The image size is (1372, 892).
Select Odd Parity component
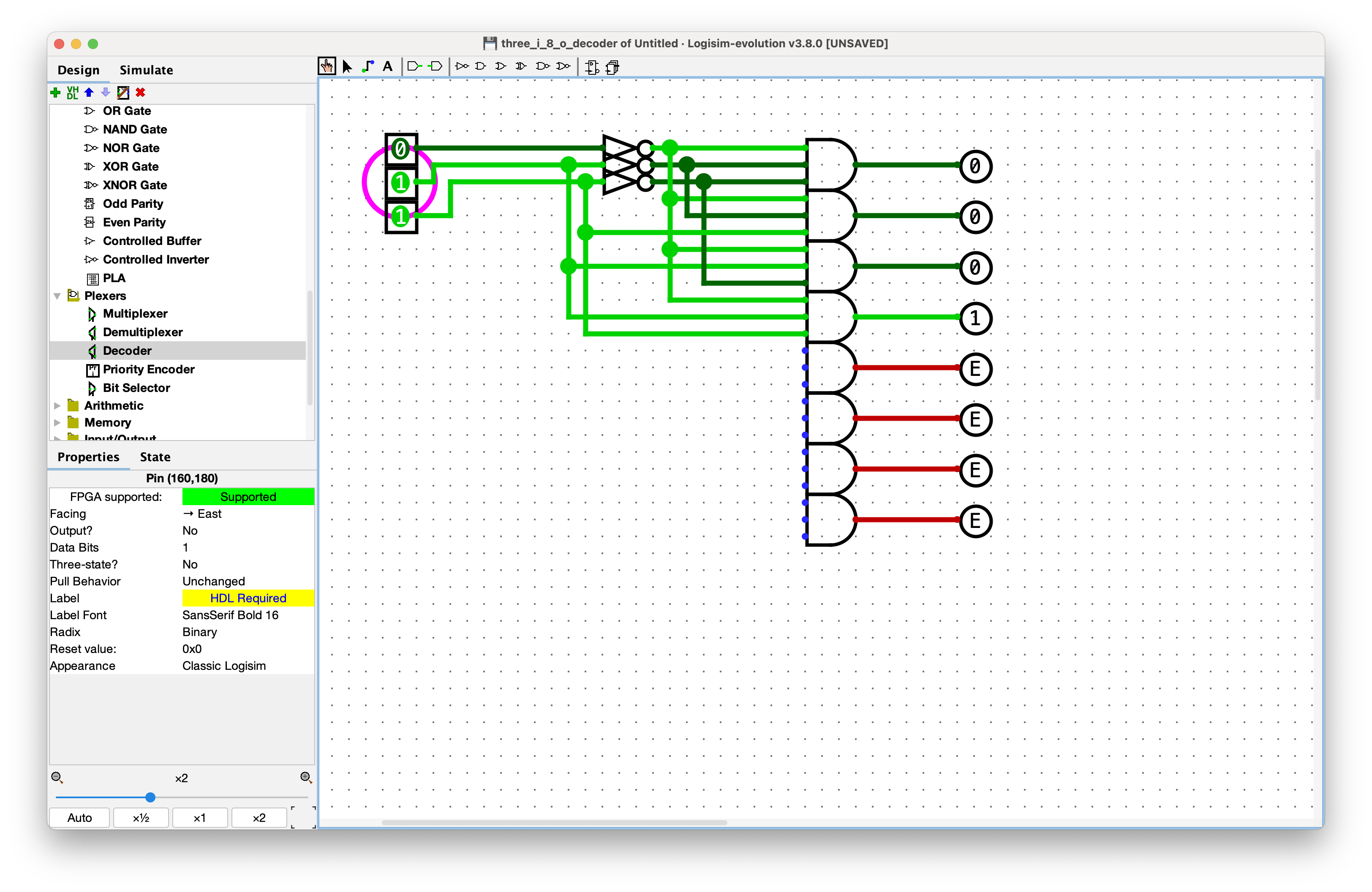133,204
